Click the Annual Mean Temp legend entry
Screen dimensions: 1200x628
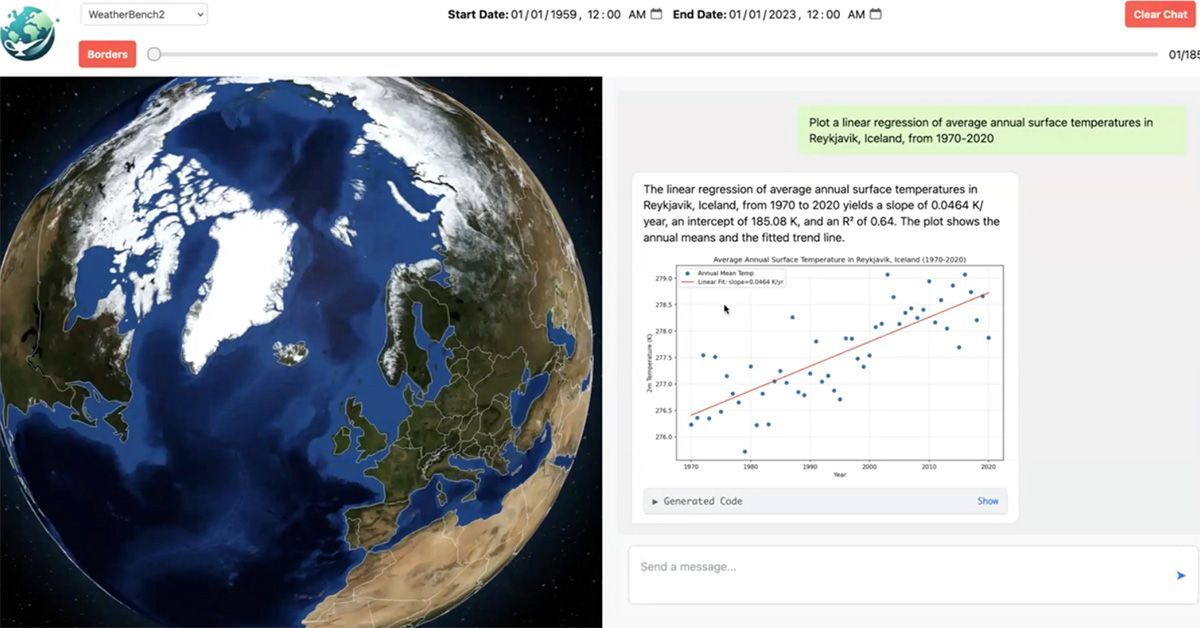[725, 274]
